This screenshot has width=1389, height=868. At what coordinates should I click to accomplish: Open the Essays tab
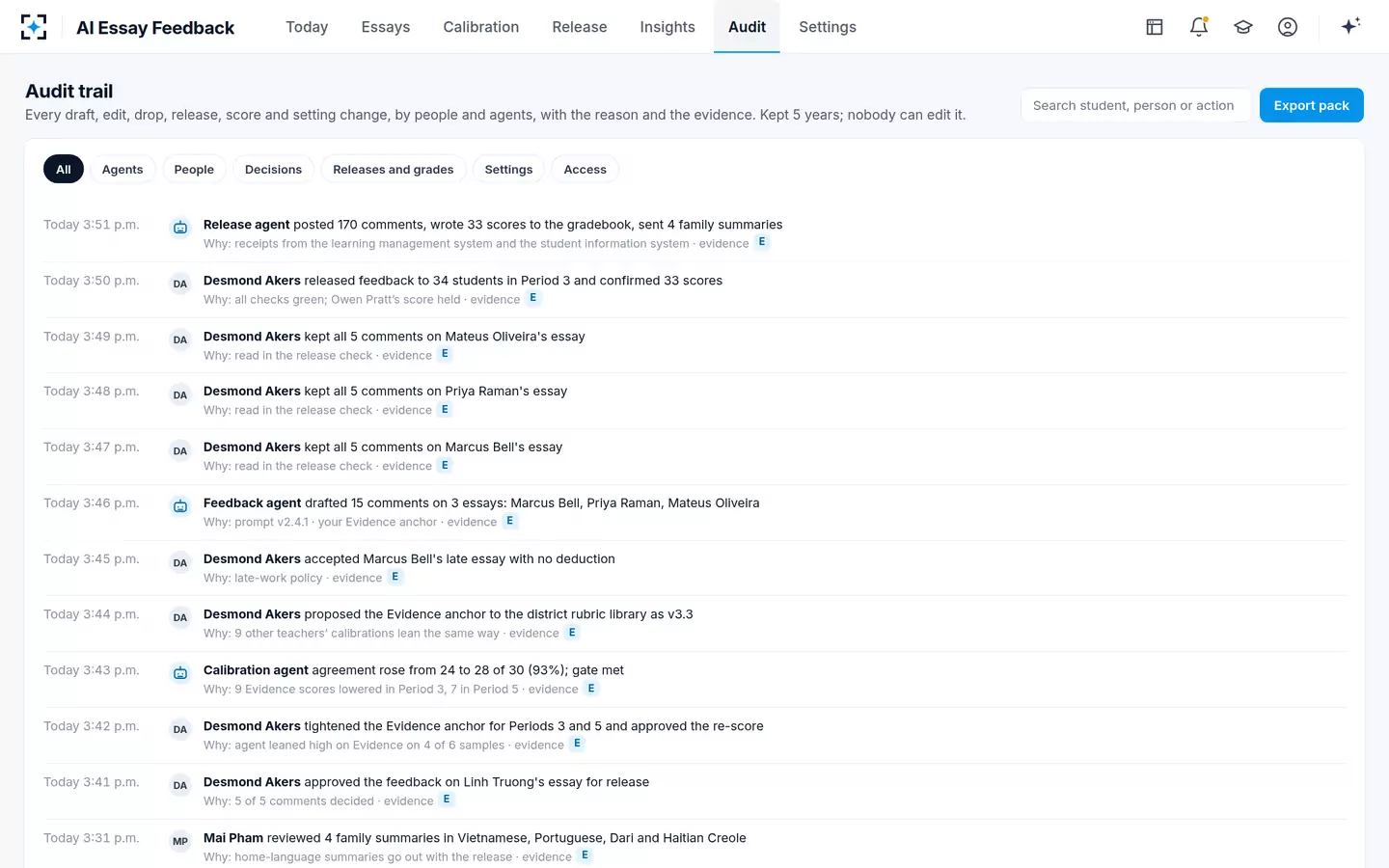[x=386, y=27]
